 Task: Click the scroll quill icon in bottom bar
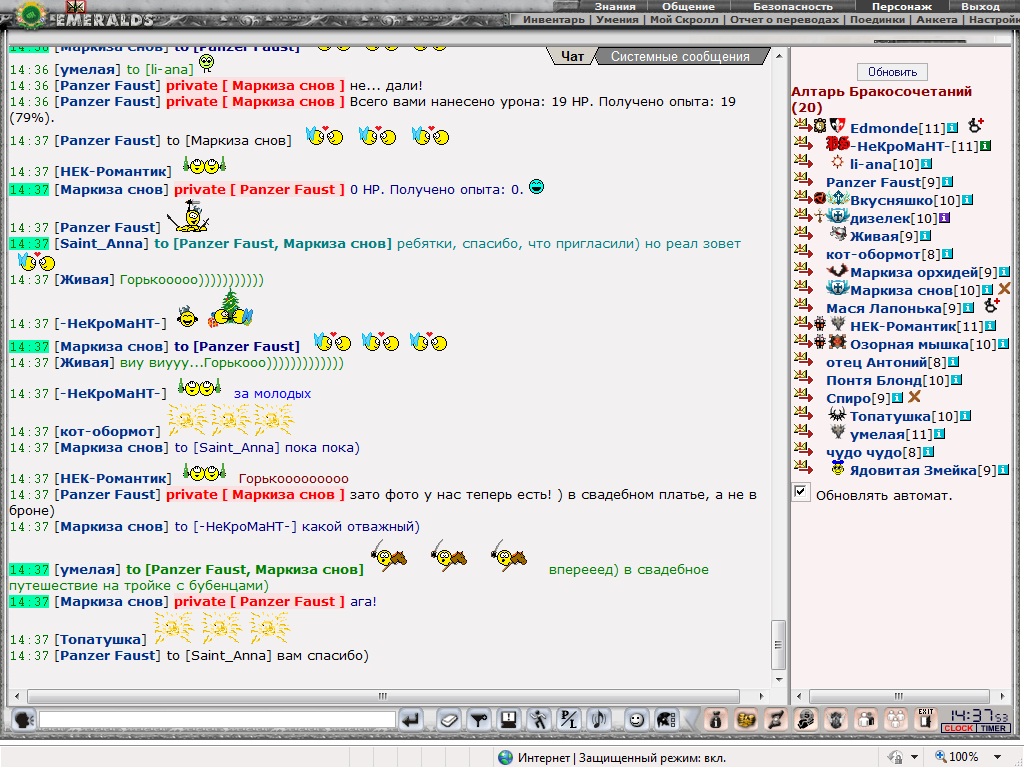click(776, 720)
